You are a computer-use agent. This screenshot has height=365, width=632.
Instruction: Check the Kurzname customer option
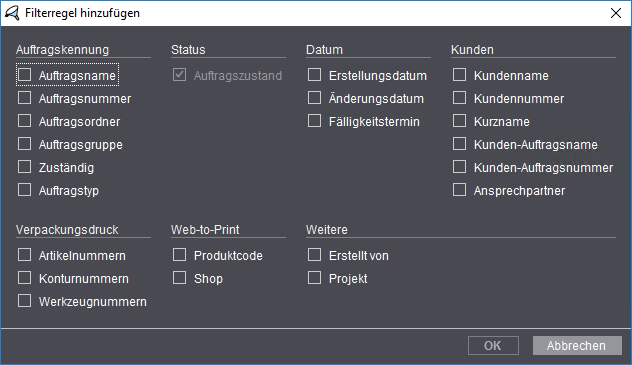pyautogui.click(x=459, y=120)
